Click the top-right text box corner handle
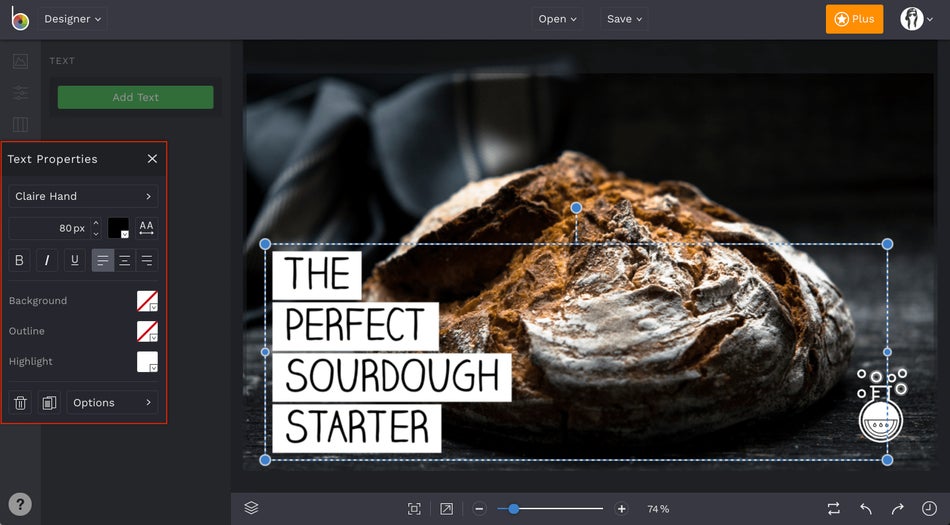The width and height of the screenshot is (950, 525). (887, 244)
